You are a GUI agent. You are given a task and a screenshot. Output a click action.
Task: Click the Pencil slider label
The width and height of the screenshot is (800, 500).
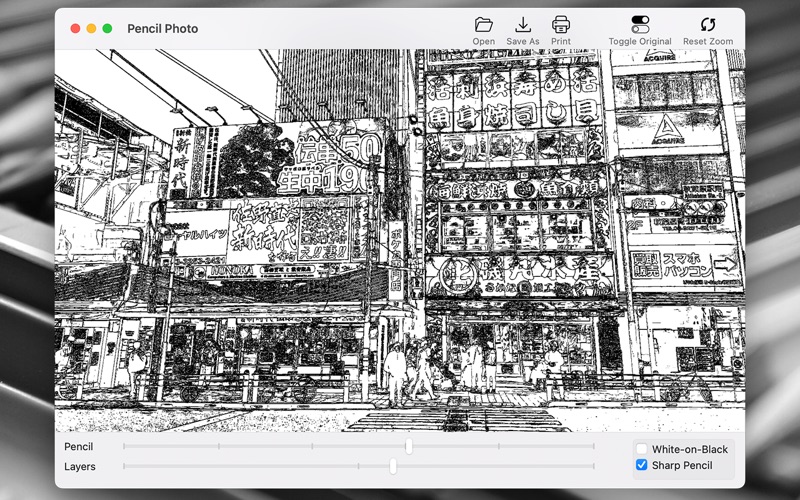[79, 446]
